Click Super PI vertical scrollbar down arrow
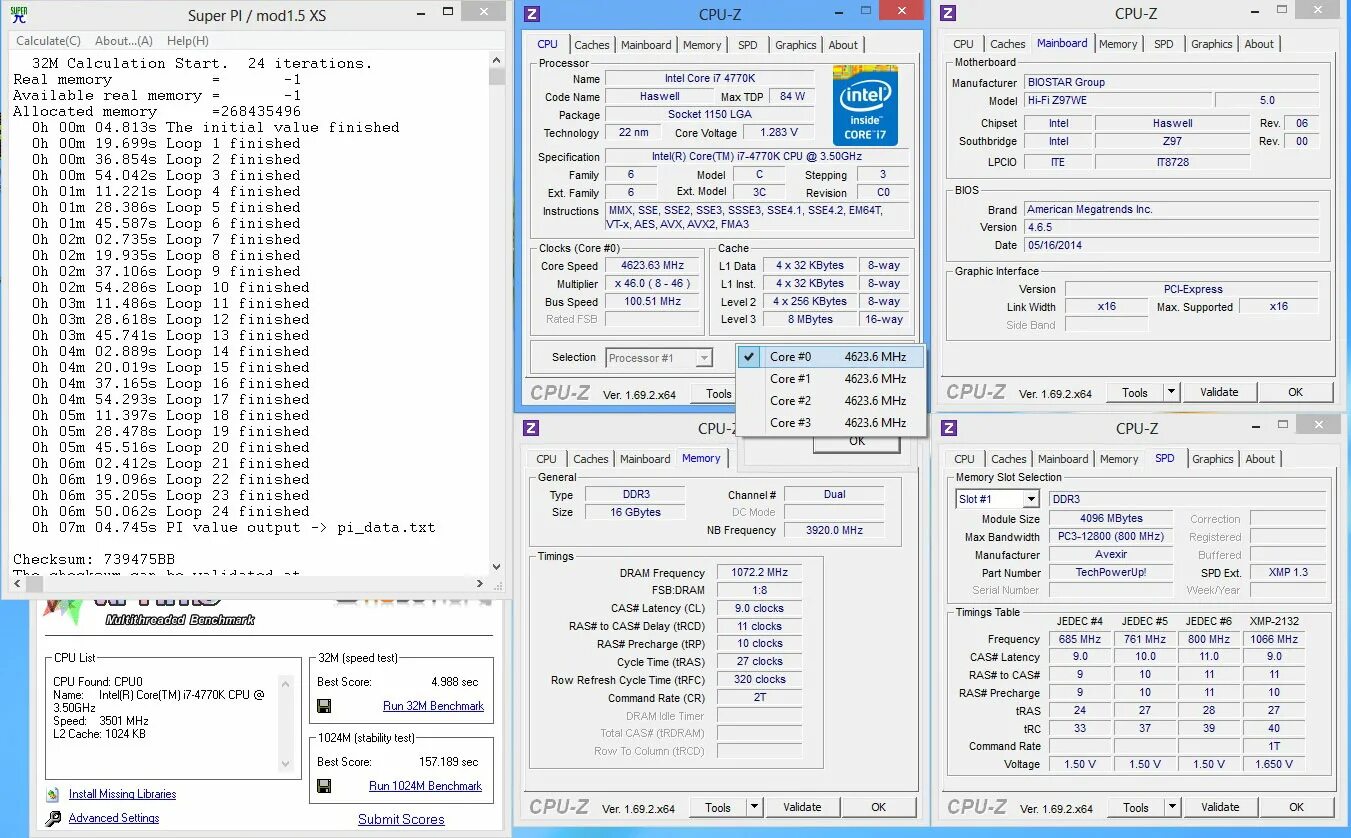 point(497,567)
